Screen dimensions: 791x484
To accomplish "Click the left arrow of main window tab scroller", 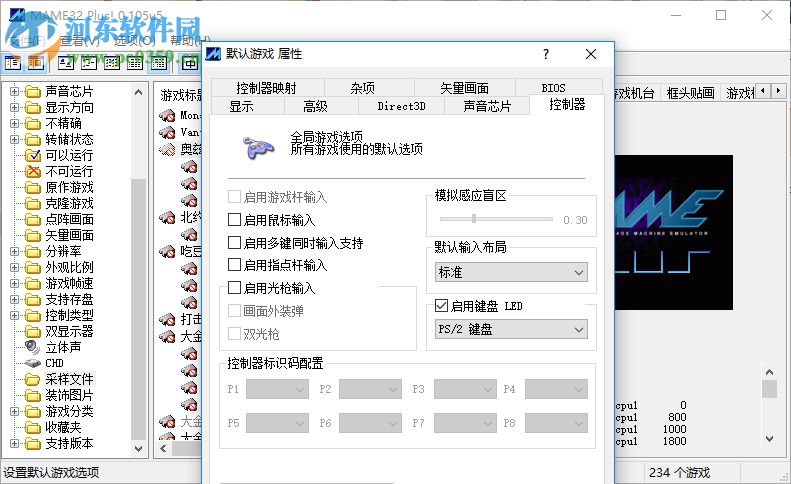I will (763, 91).
